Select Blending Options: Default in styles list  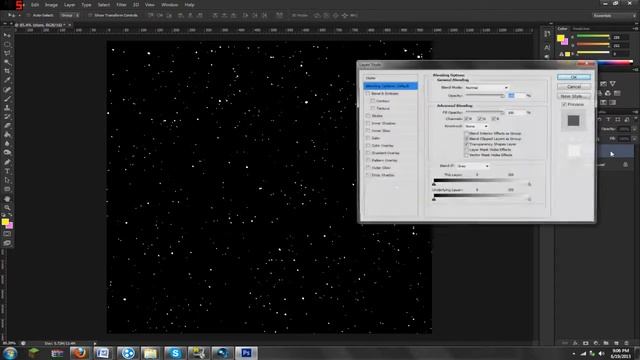pos(390,86)
